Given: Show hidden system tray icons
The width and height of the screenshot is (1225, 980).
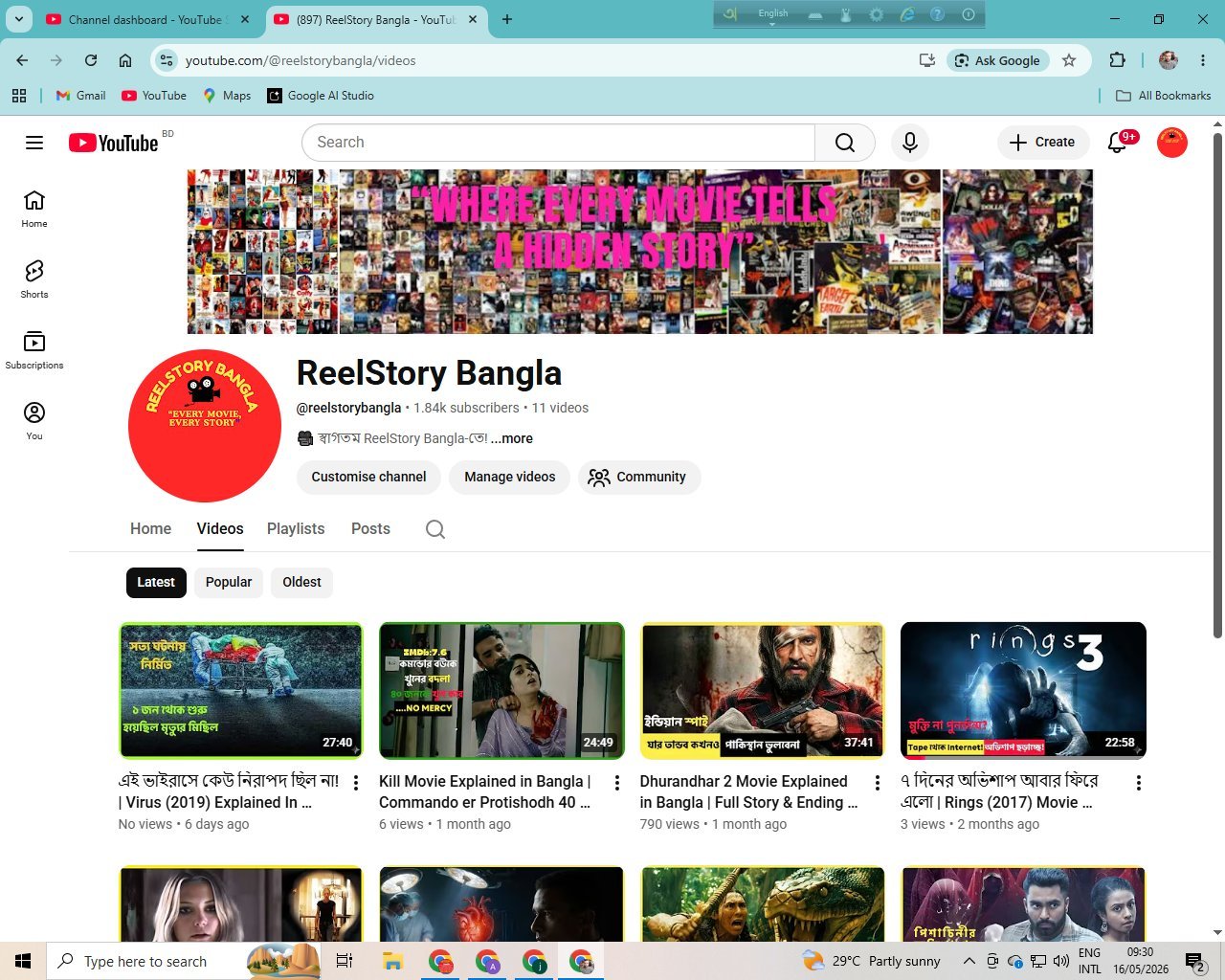Looking at the screenshot, I should point(969,961).
